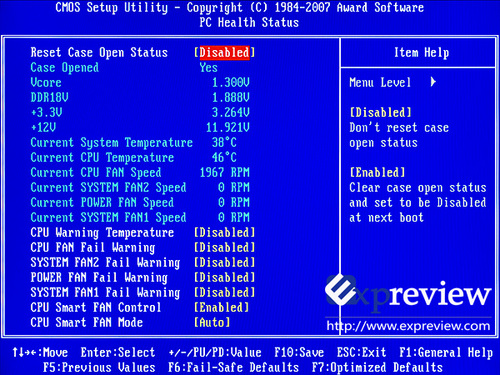Click the 38°C system temperature reading

point(224,143)
